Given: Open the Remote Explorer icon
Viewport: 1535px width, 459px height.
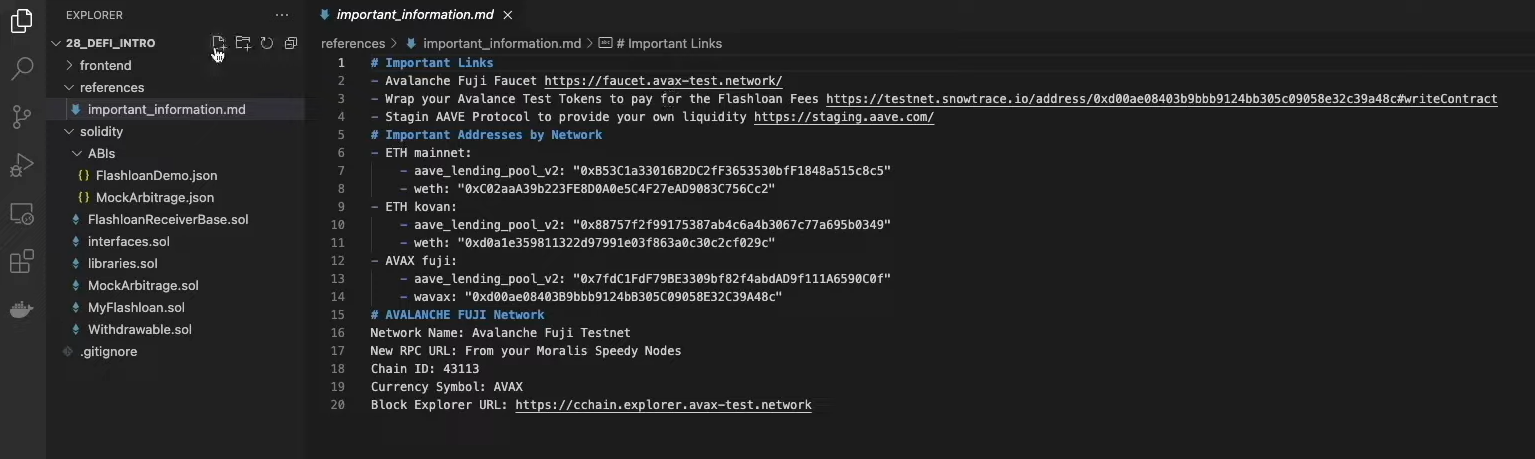Looking at the screenshot, I should pyautogui.click(x=21, y=214).
